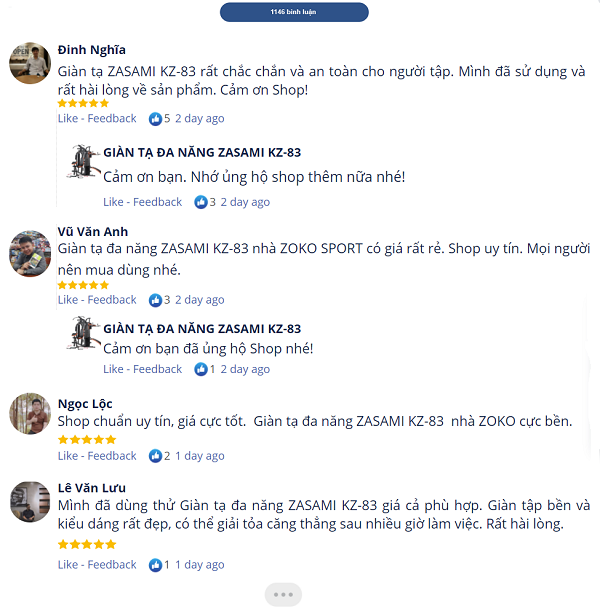Open the 1146 bình luận button
Viewport: 600px width, 614px height.
point(294,12)
